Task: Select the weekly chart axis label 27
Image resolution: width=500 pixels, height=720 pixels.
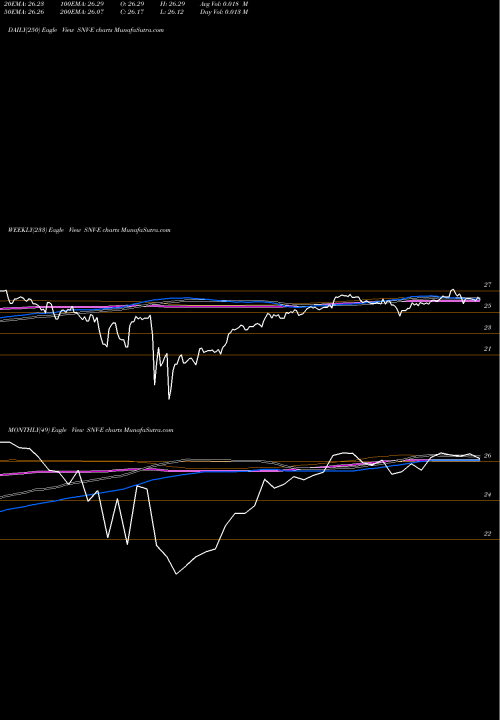Action: click(x=488, y=285)
